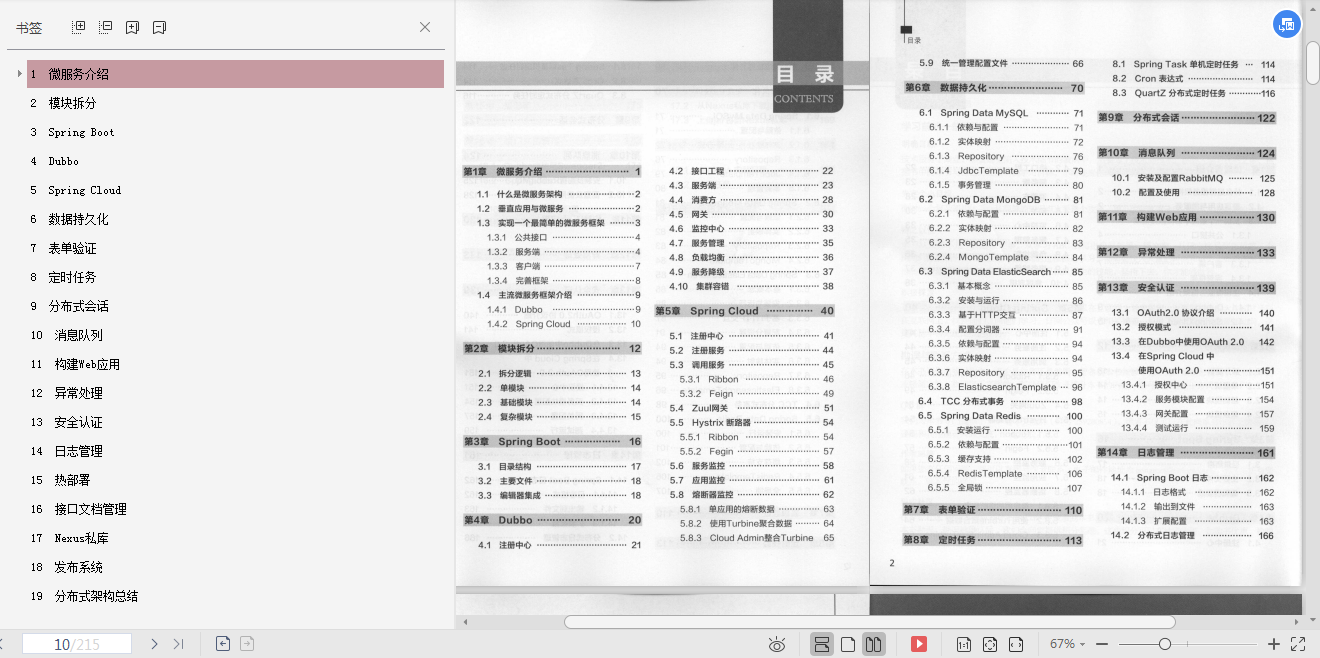Screen dimensions: 1320x658
Task: Open bookmark 17 Nexus私库
Action: tap(235, 538)
